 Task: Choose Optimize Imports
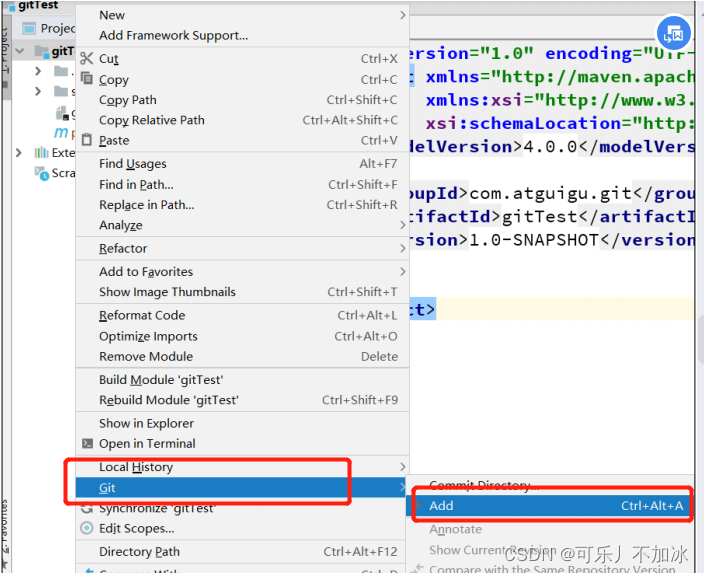click(x=242, y=336)
